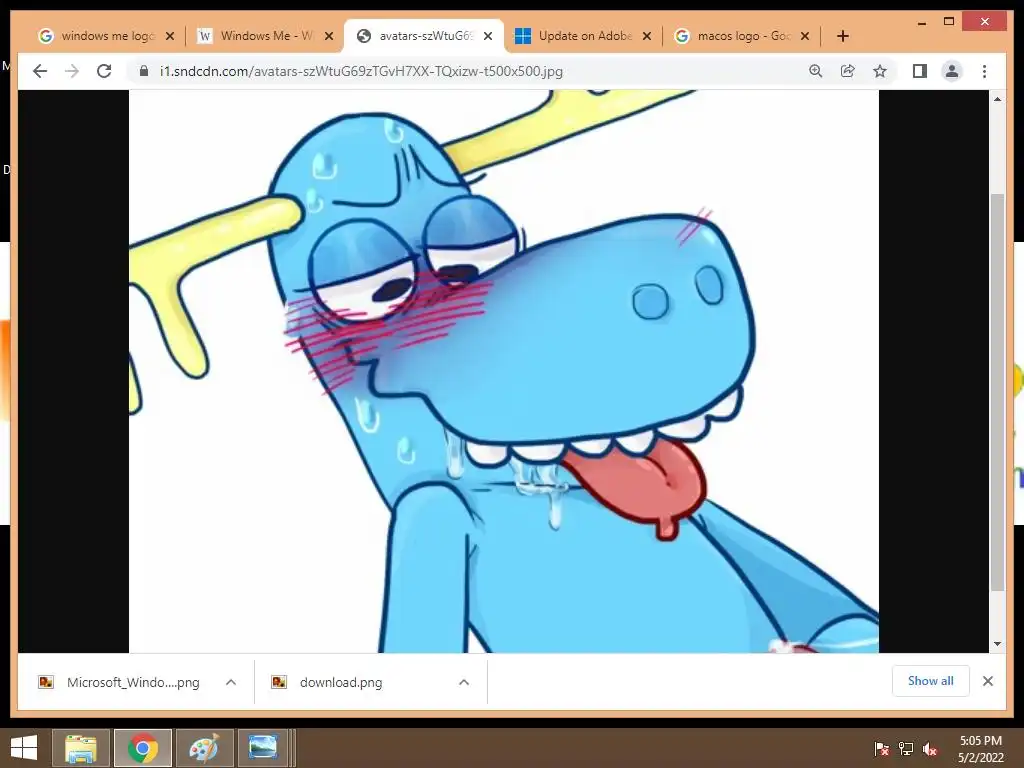Viewport: 1024px width, 768px height.
Task: Open the zoom magnifier in address bar
Action: (816, 71)
